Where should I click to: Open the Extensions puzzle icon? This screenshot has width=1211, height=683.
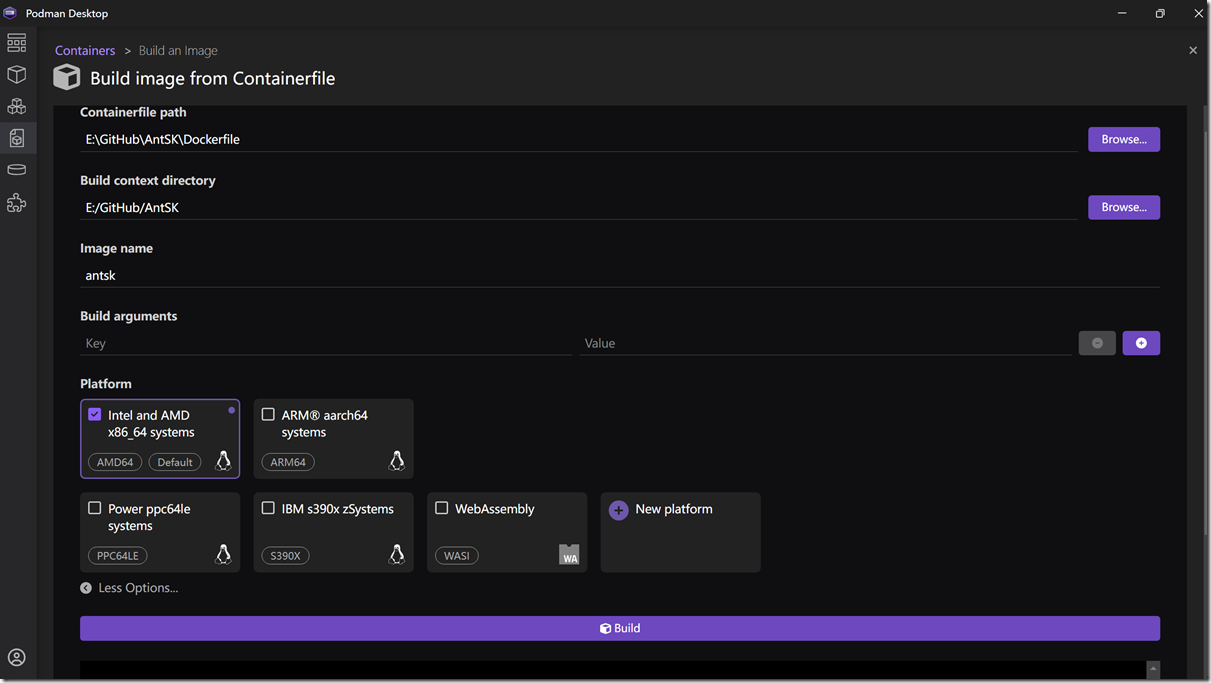tap(17, 203)
